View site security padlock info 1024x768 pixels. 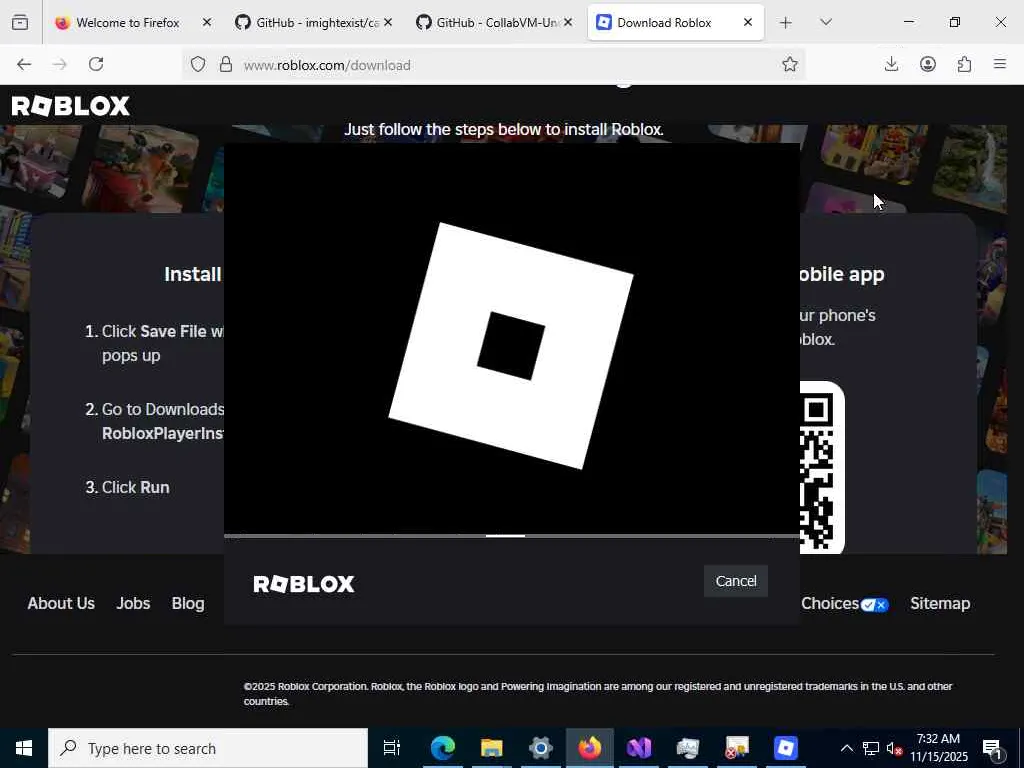[225, 65]
